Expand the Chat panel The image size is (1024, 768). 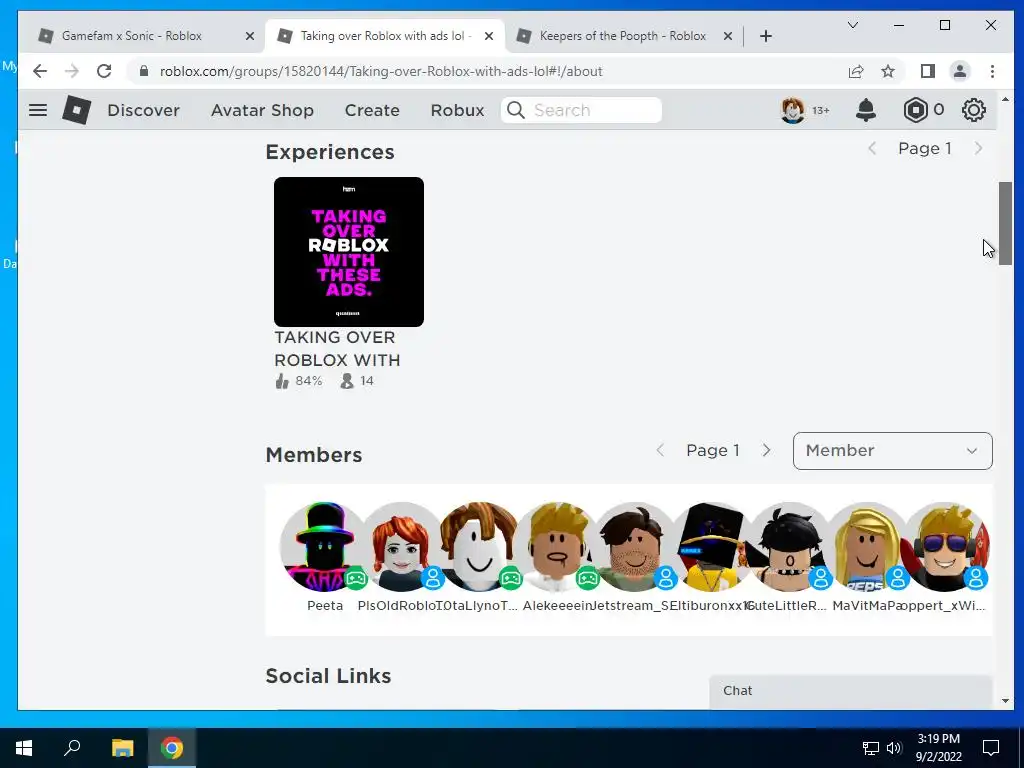850,691
